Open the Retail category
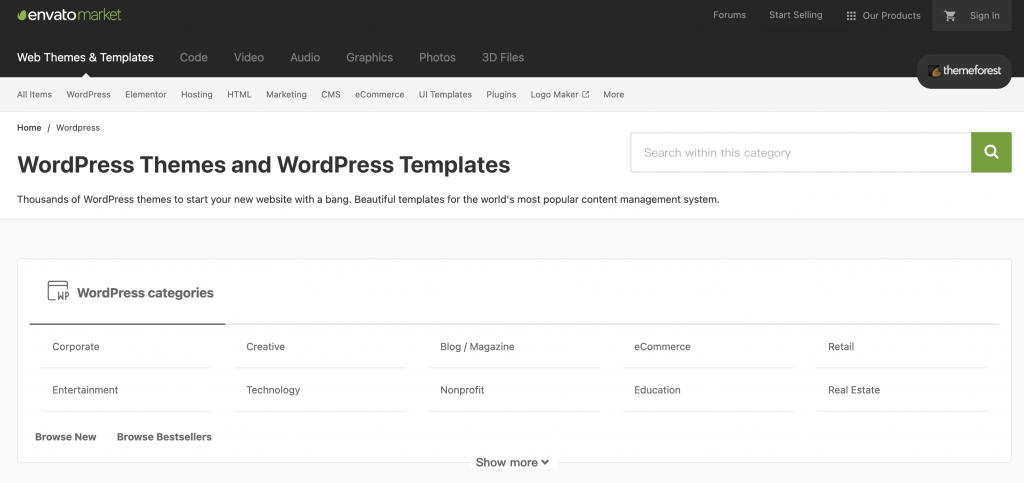 840,347
